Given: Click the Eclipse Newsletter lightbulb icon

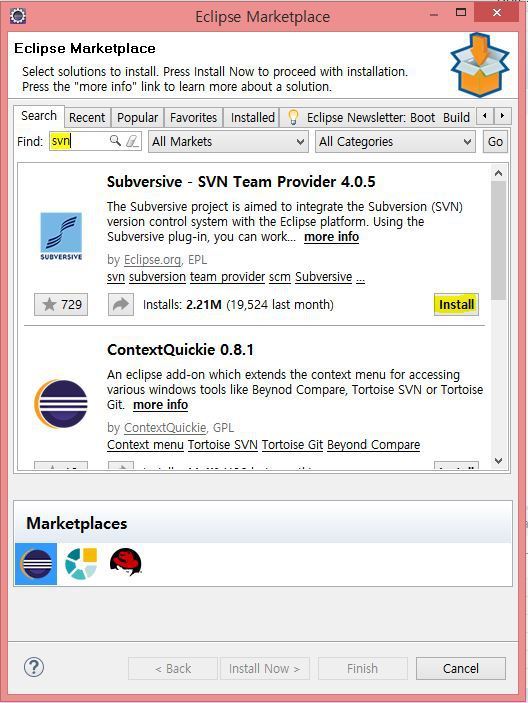Looking at the screenshot, I should (x=293, y=117).
